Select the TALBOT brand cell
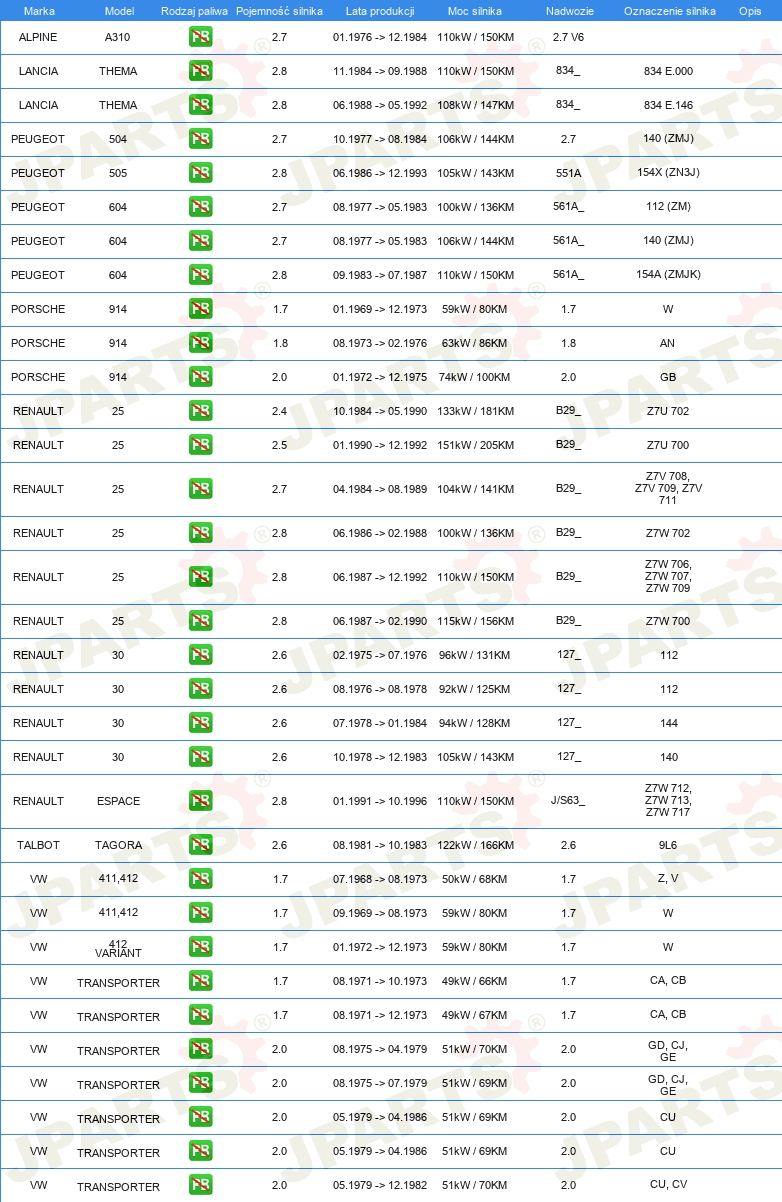Image resolution: width=782 pixels, height=1202 pixels. tap(38, 845)
